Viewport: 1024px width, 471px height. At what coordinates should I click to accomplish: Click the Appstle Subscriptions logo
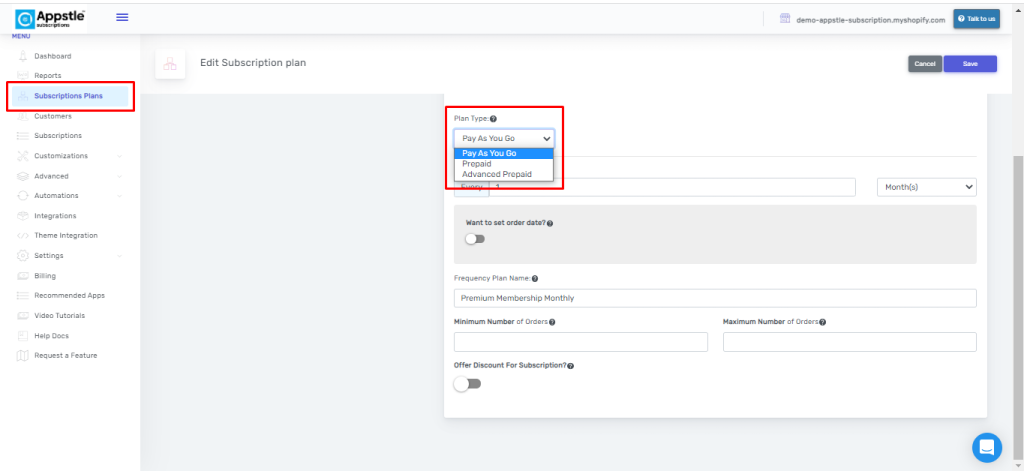(50, 17)
